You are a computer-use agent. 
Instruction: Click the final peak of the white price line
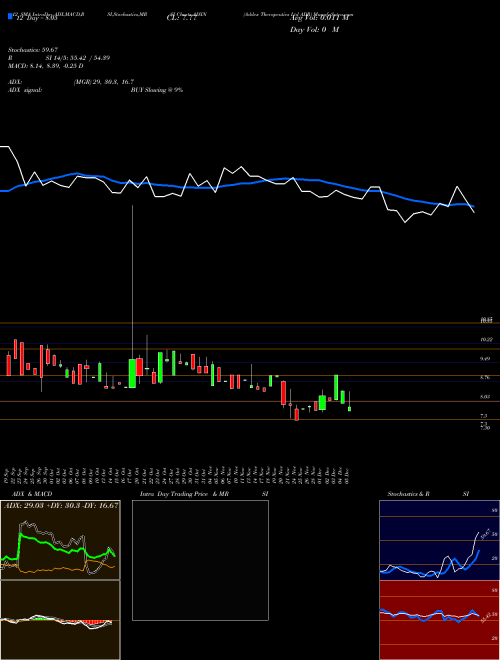[457, 187]
